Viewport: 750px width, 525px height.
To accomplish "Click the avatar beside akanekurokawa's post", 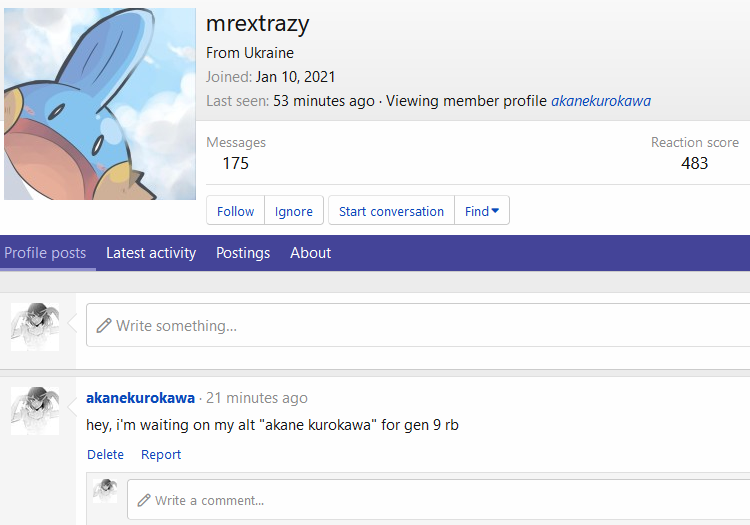I will point(35,410).
